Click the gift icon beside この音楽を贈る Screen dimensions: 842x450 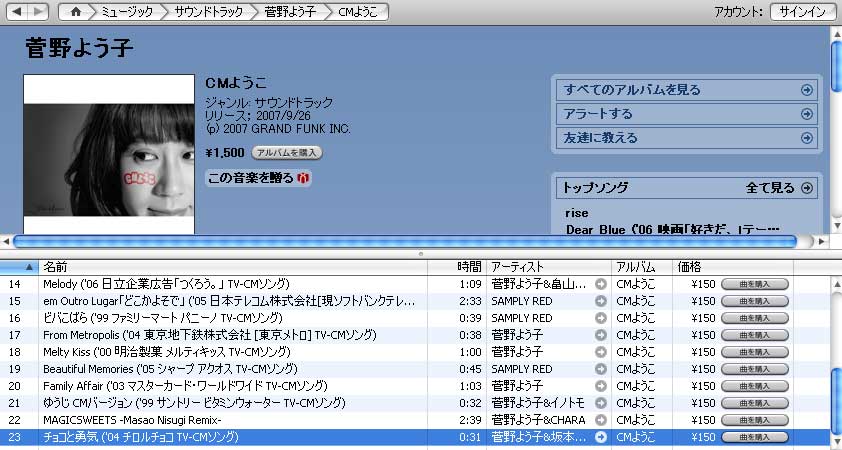tap(305, 178)
